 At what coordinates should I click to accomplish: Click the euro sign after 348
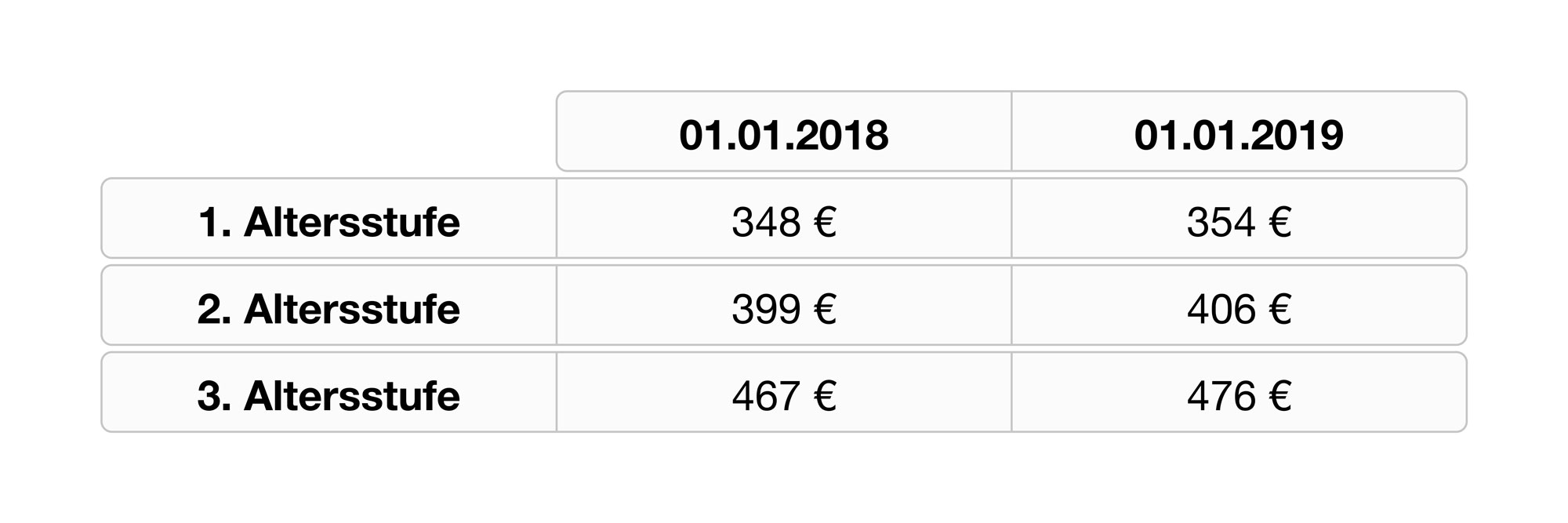(x=824, y=222)
